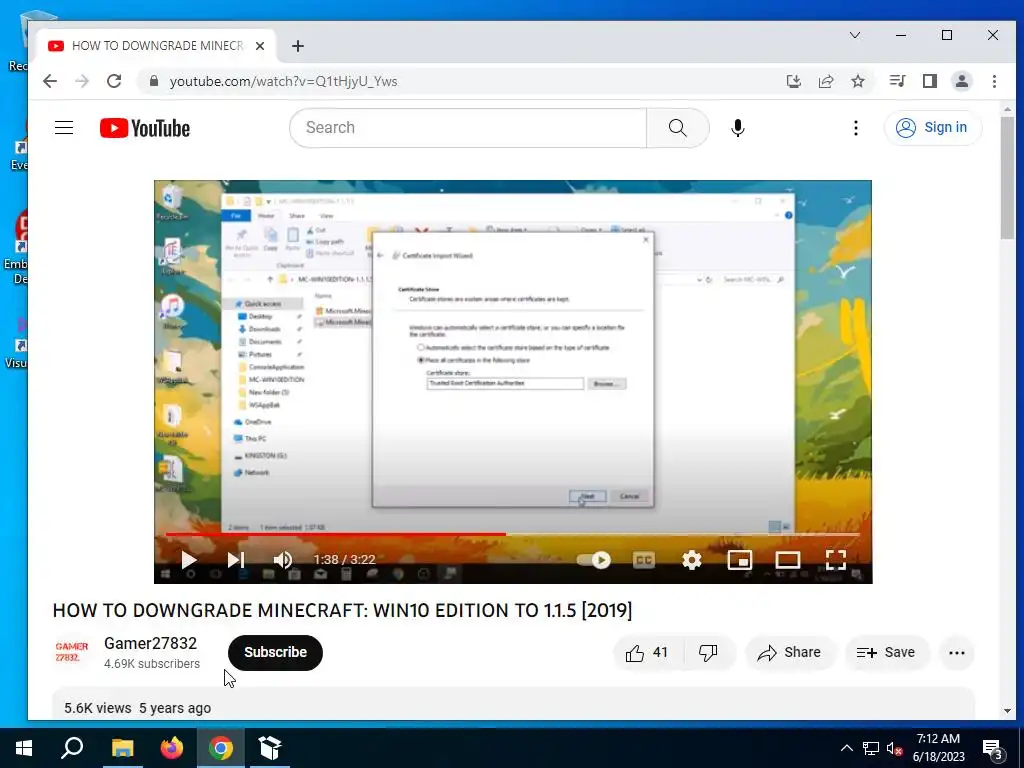Focus the YouTube Search field
Screen dimensions: 1024x768
[468, 127]
